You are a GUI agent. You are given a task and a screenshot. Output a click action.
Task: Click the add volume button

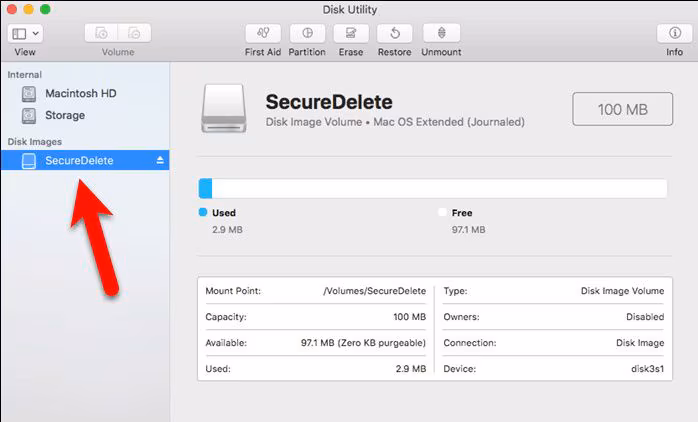pyautogui.click(x=102, y=33)
